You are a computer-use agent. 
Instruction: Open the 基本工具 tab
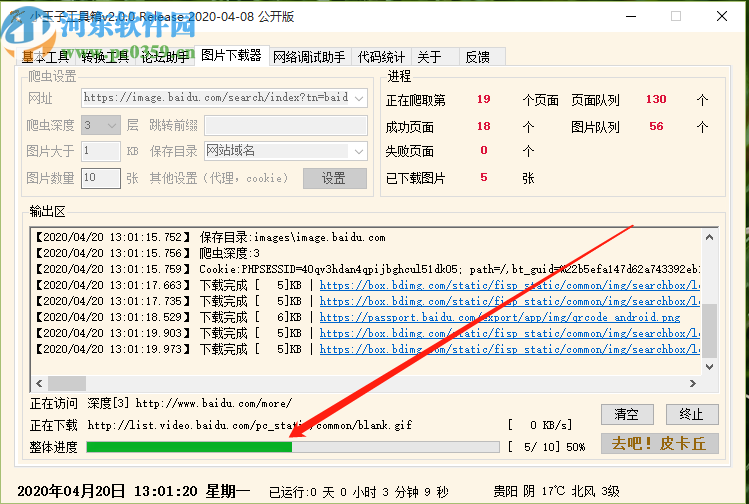coord(46,57)
